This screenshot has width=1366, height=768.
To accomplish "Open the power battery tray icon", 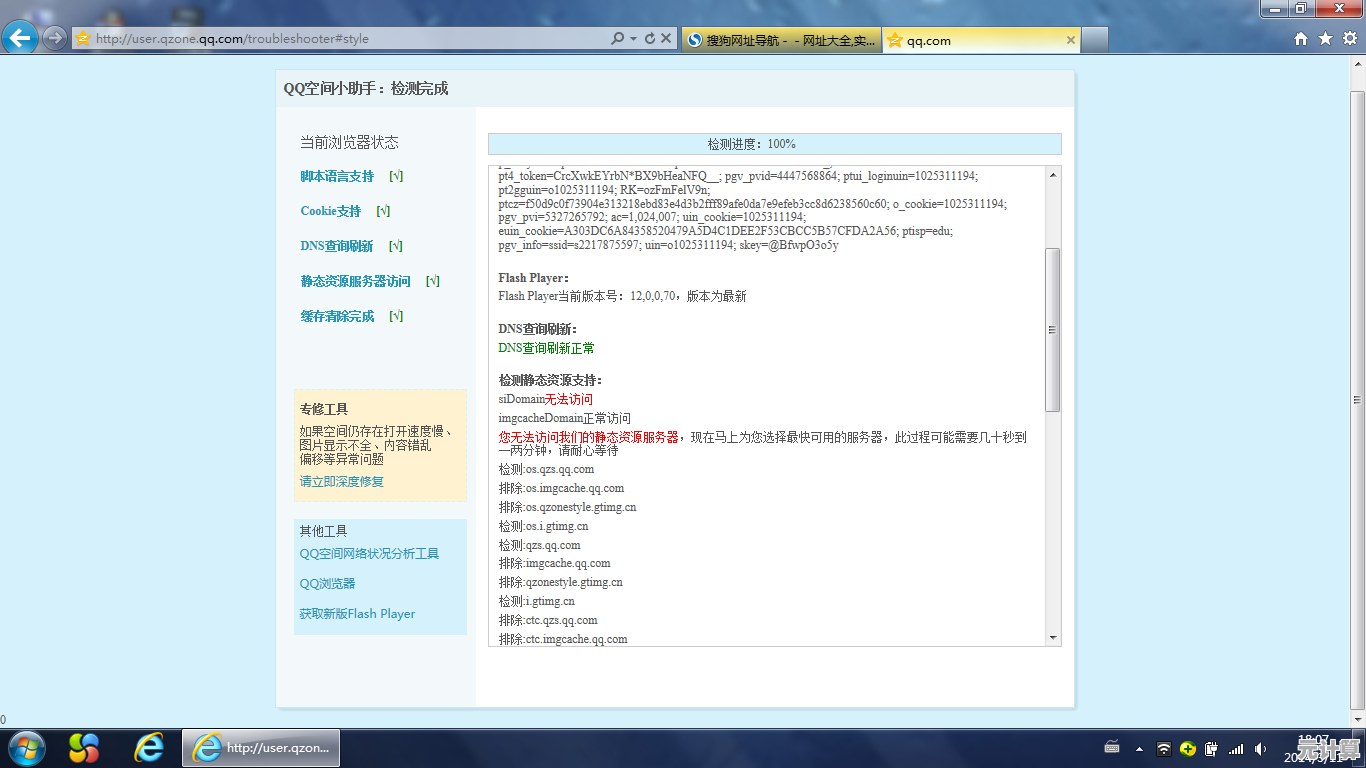I will click(x=1211, y=748).
